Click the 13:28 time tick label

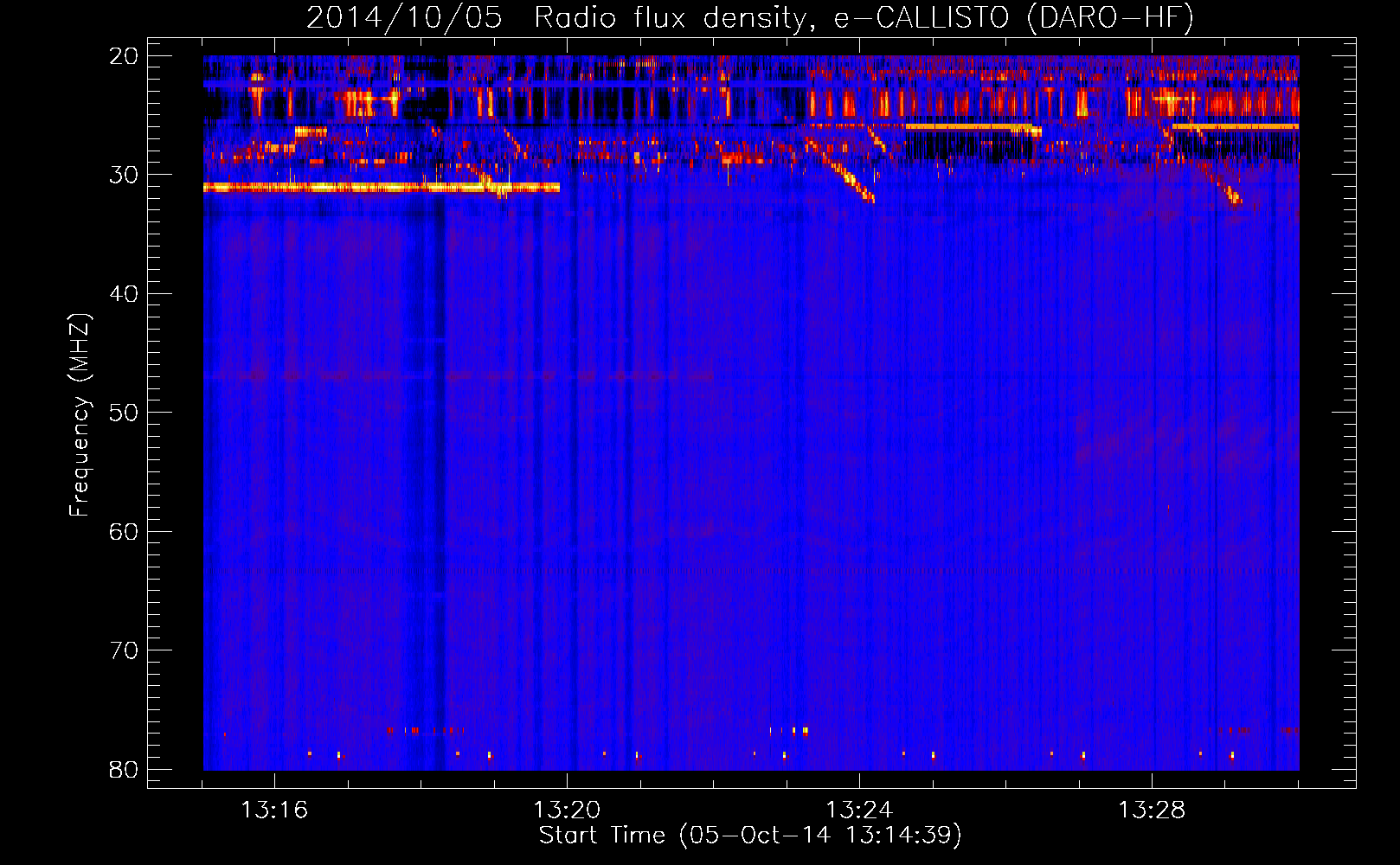1152,811
